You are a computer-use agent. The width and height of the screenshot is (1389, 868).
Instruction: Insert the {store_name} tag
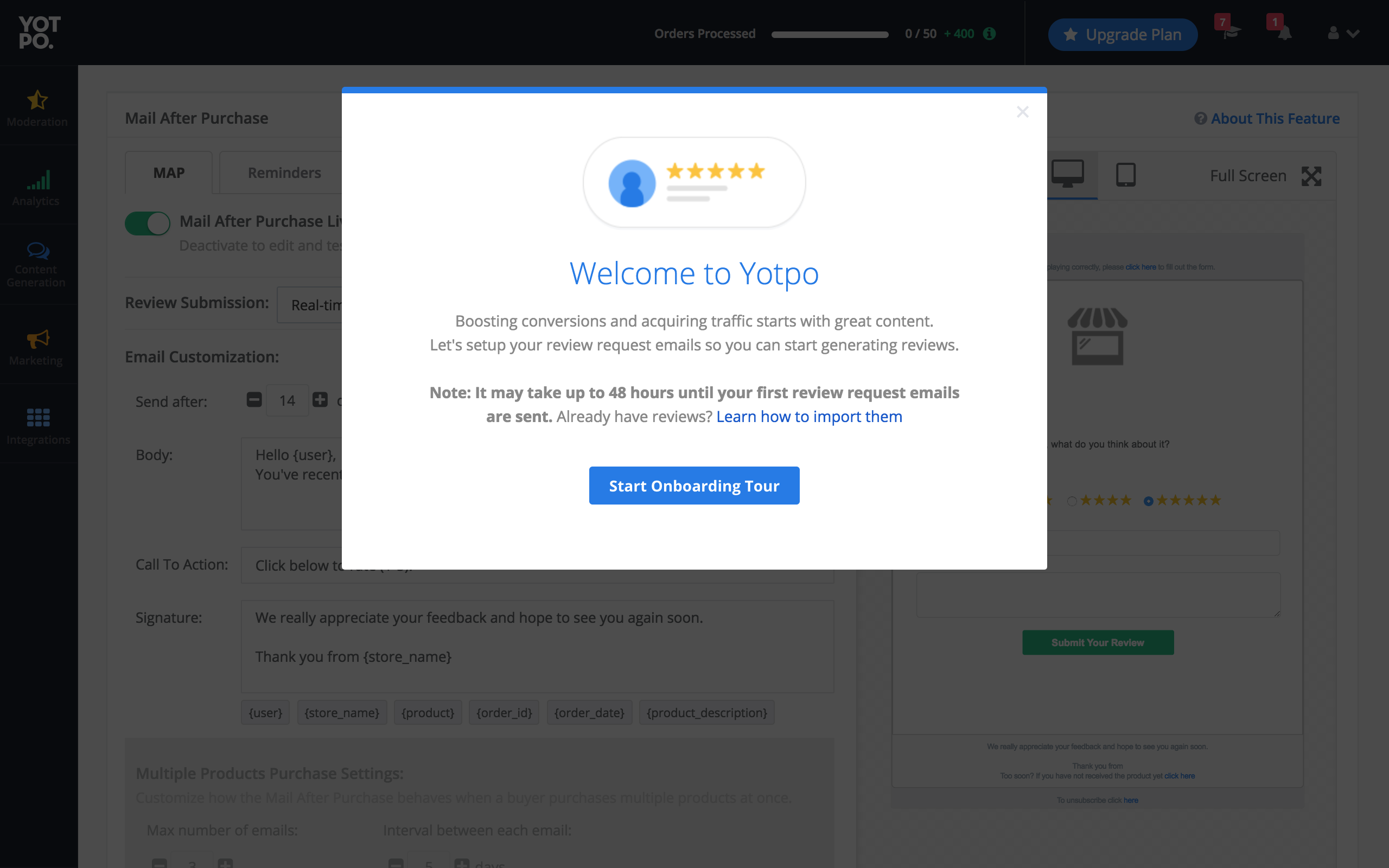tap(342, 712)
